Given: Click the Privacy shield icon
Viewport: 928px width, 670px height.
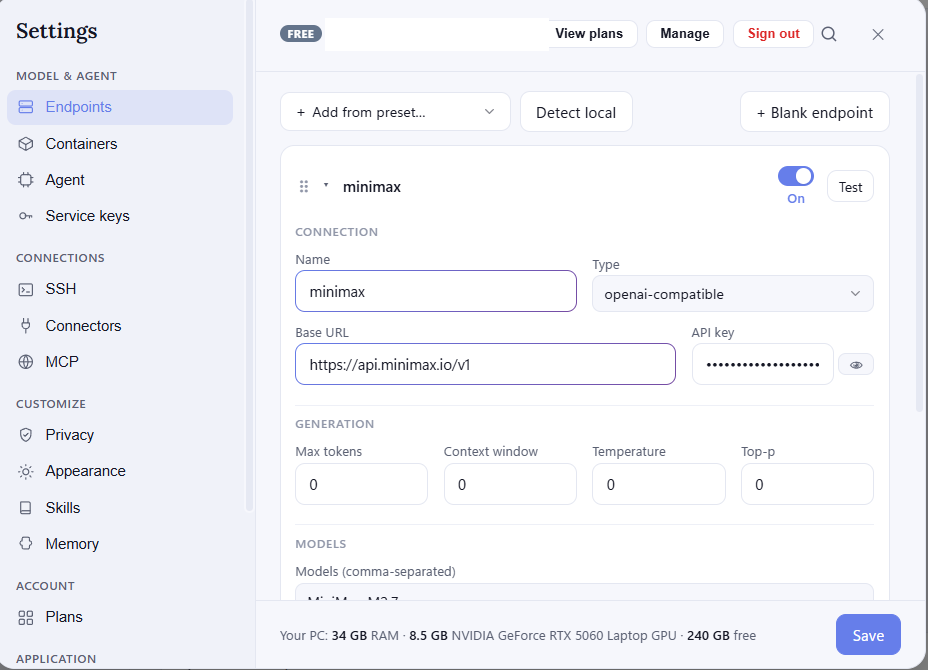Looking at the screenshot, I should click(25, 435).
